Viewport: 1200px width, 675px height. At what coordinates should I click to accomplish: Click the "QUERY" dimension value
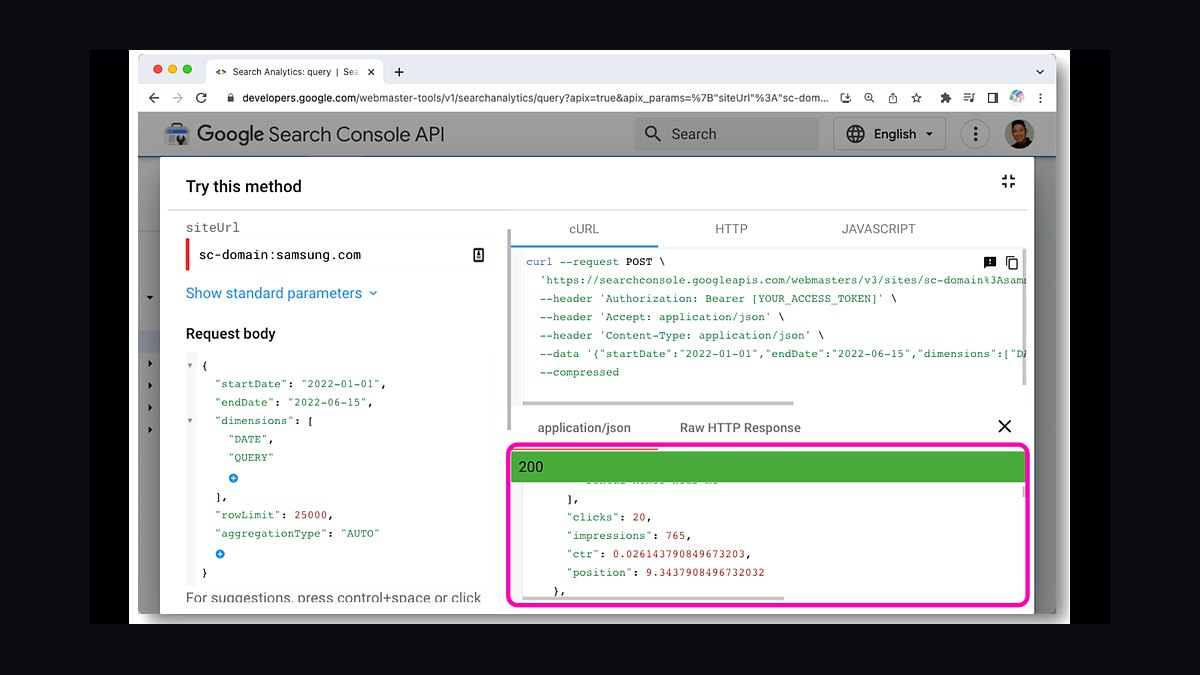pos(250,457)
